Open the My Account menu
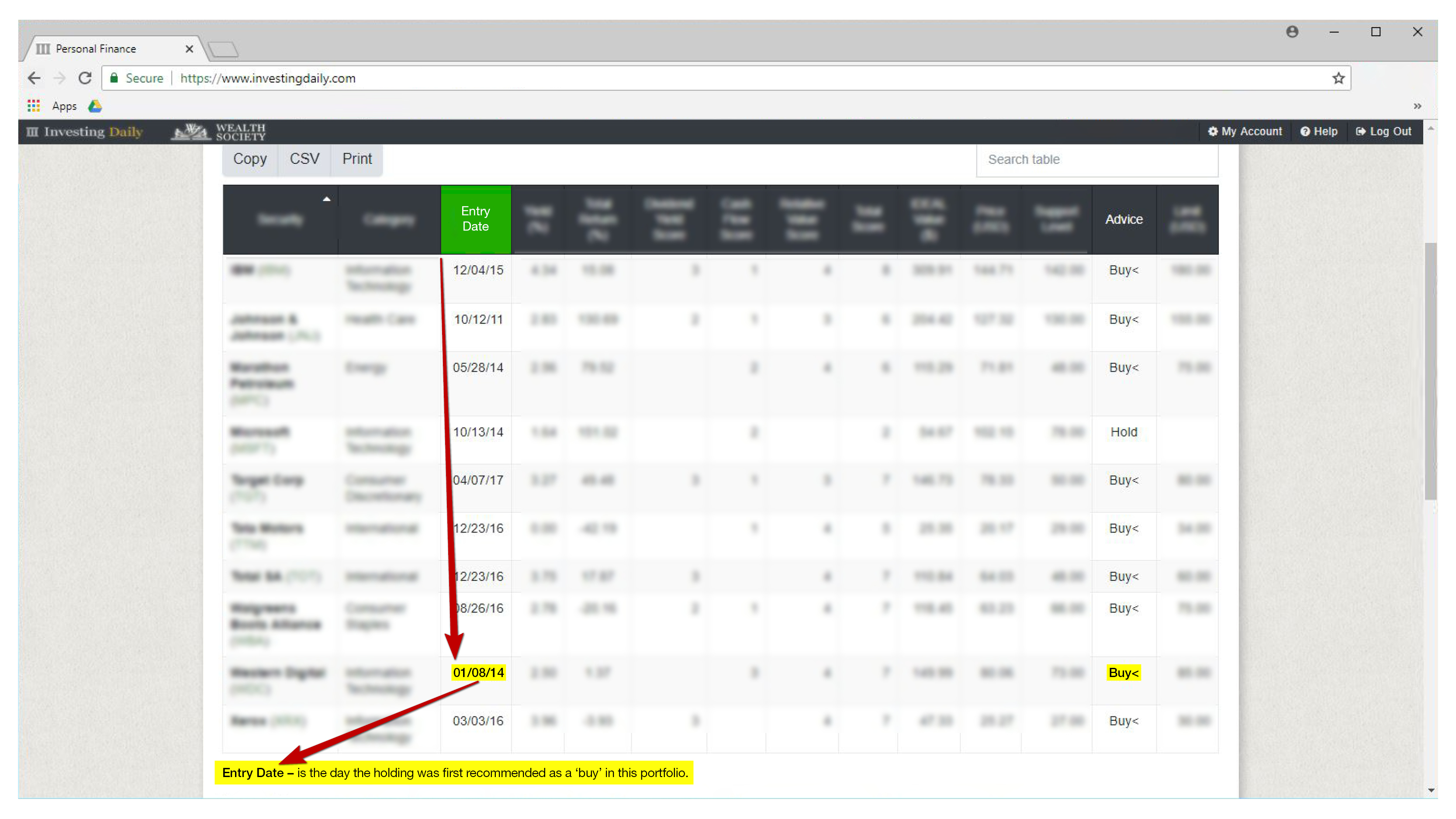1456x819 pixels. pos(1245,132)
